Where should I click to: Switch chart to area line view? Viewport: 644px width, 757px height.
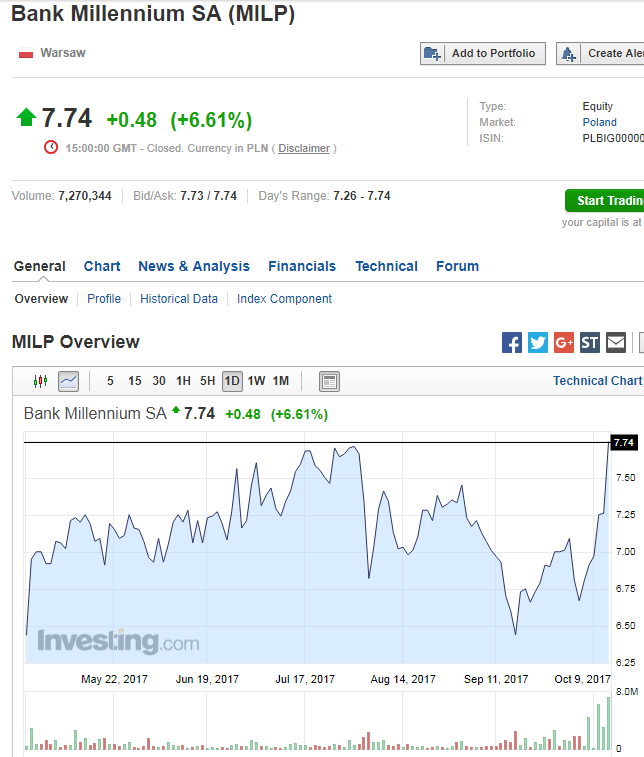pyautogui.click(x=69, y=381)
